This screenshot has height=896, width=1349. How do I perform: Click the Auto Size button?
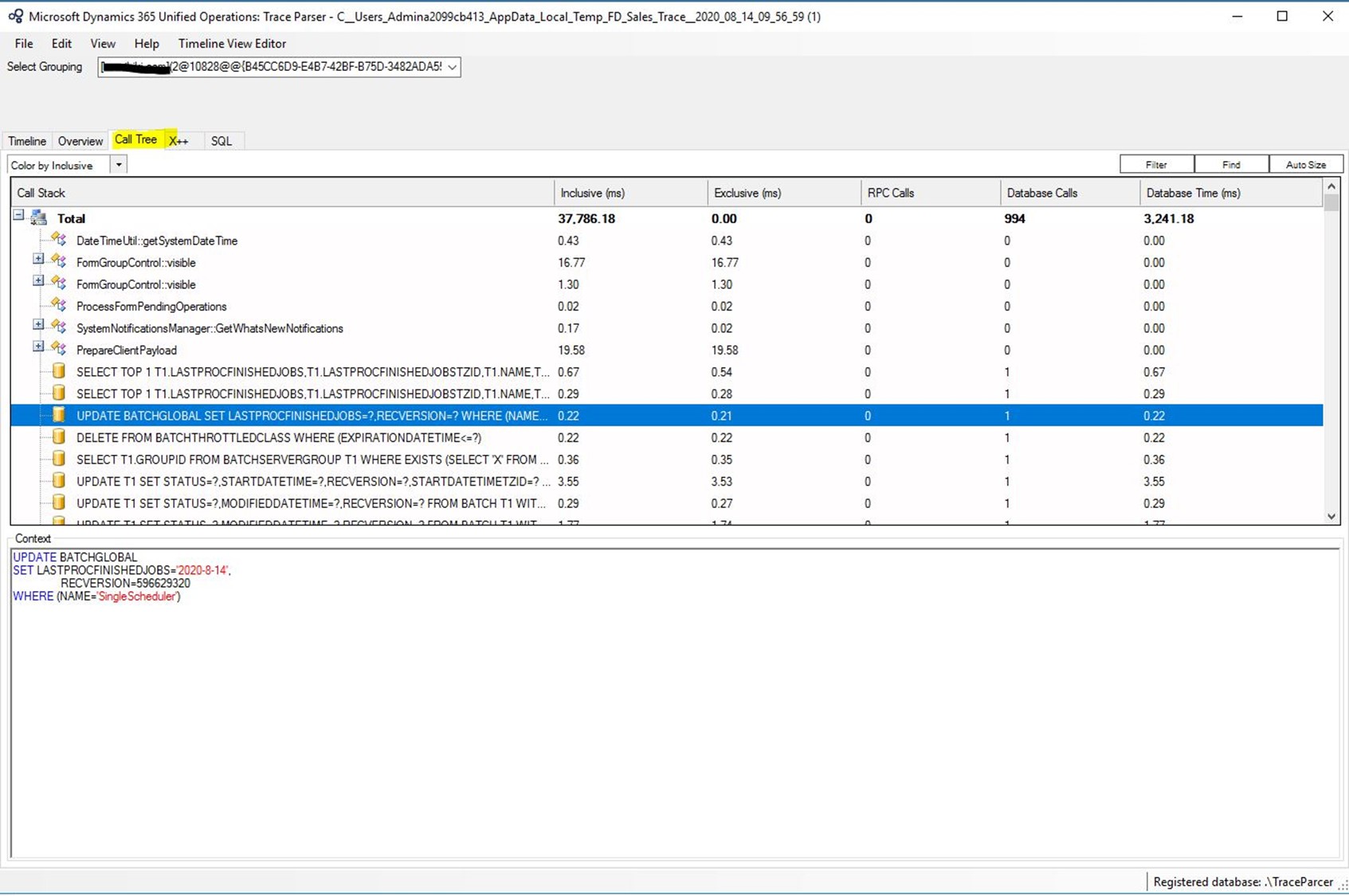pyautogui.click(x=1306, y=164)
